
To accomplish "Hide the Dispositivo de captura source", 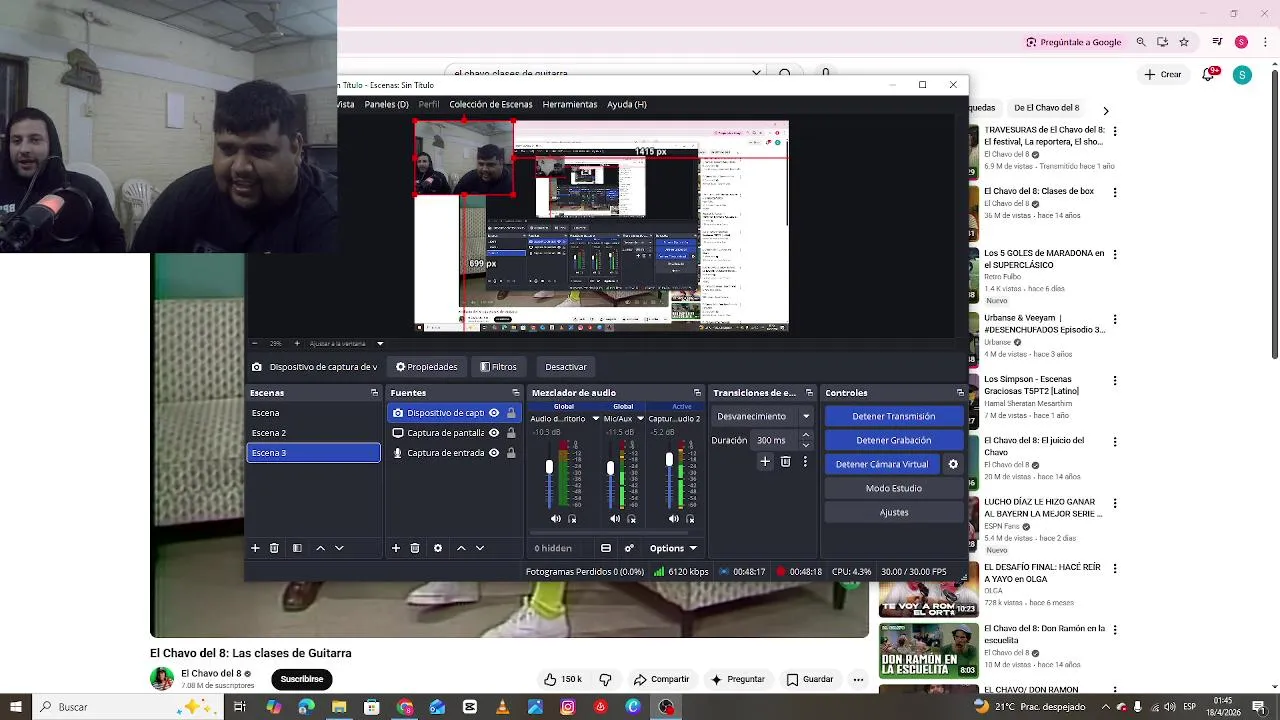I will pyautogui.click(x=494, y=413).
